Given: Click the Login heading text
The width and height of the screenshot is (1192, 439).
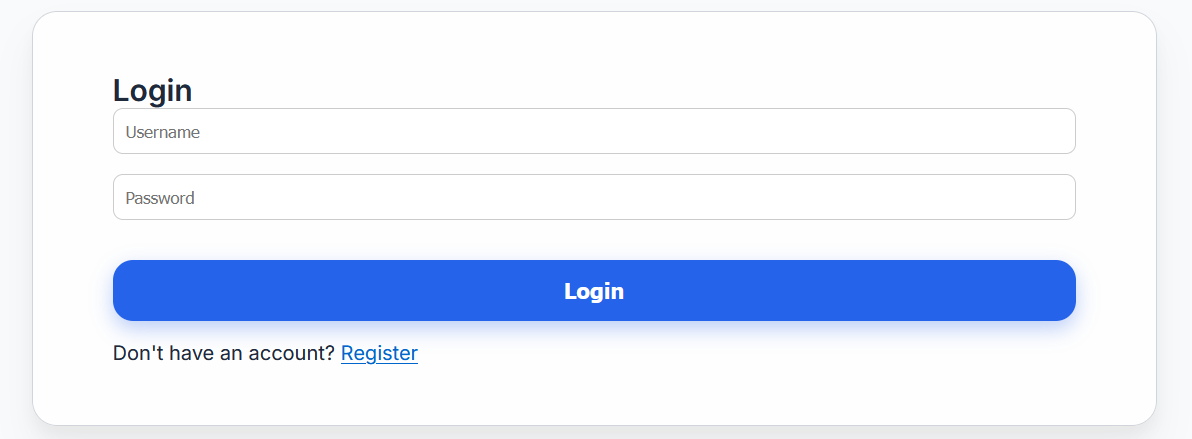Looking at the screenshot, I should pyautogui.click(x=152, y=90).
